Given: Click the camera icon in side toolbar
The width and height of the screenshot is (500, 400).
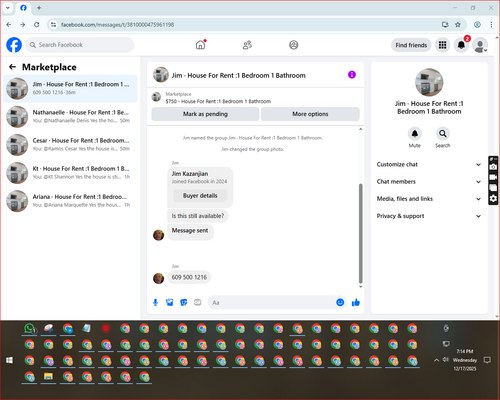Looking at the screenshot, I should 493,167.
